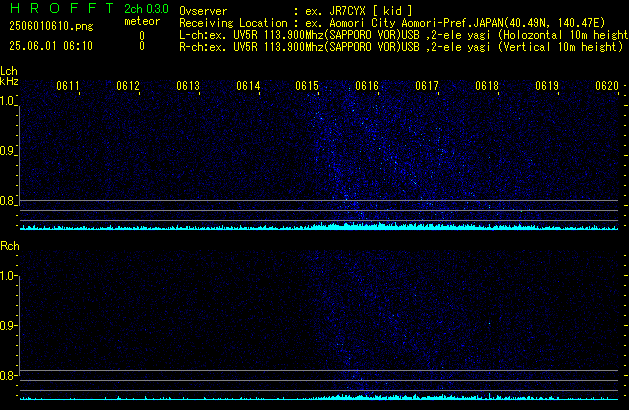
Task: Click the Rch 1.0 kHz axis value
Action: coord(7,276)
